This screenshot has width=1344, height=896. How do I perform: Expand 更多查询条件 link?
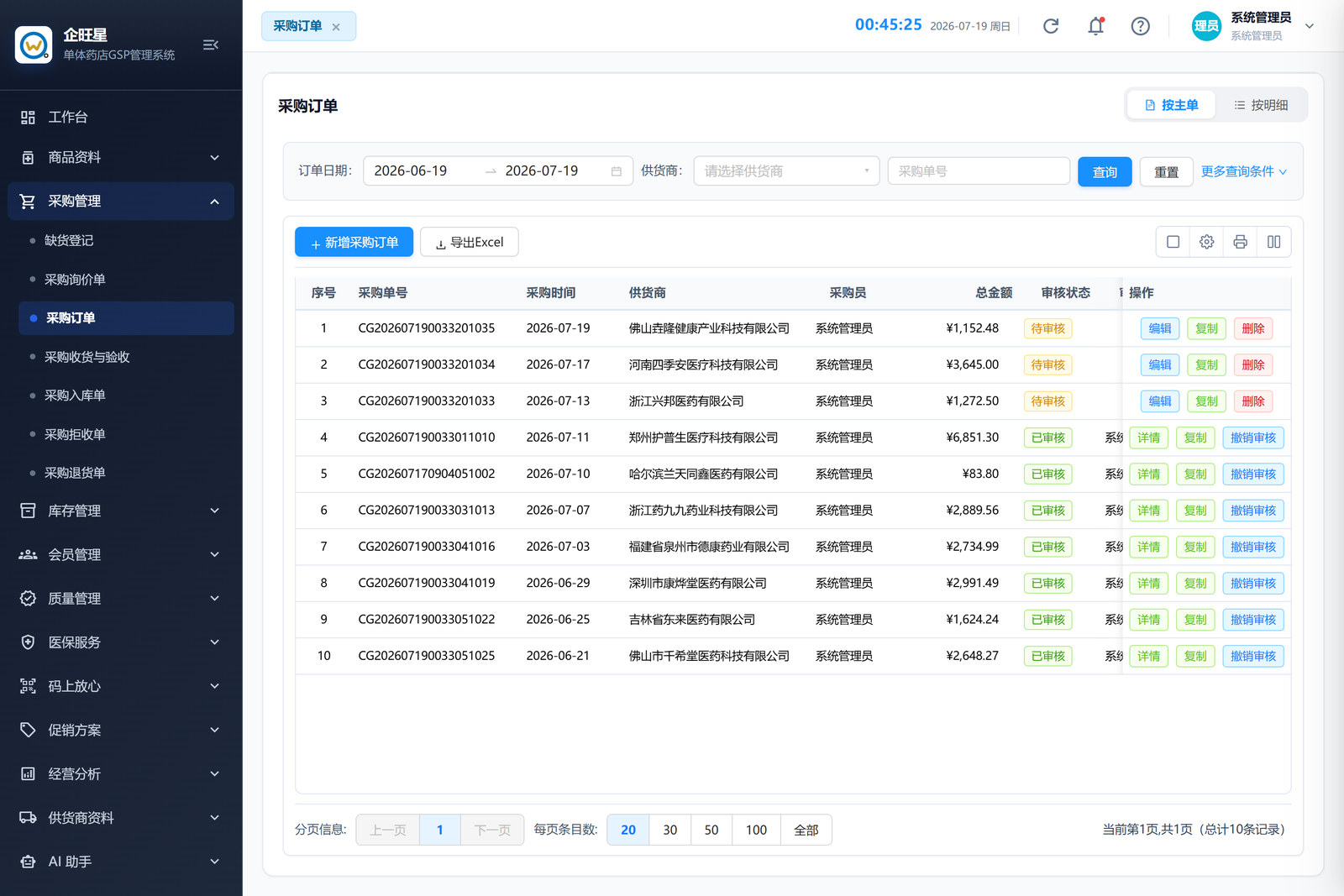point(1243,171)
